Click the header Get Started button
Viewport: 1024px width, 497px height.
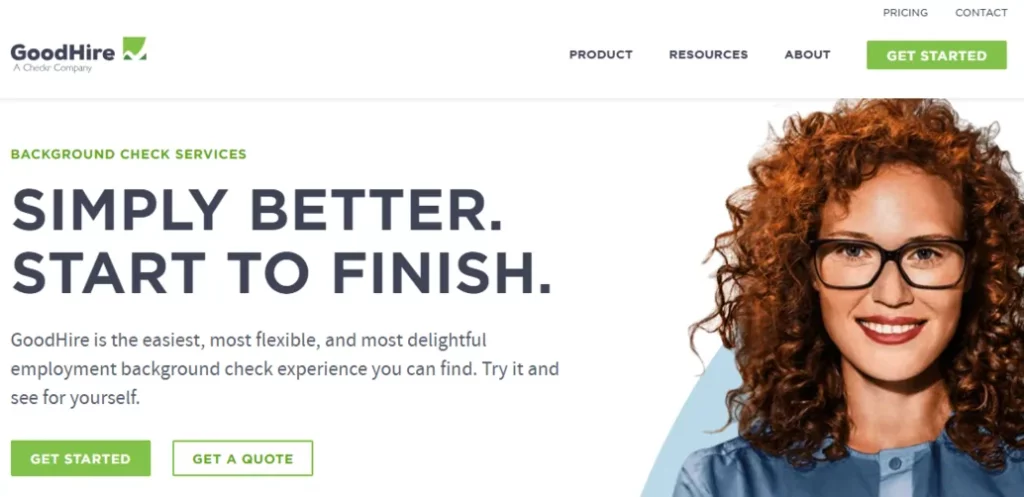point(936,55)
